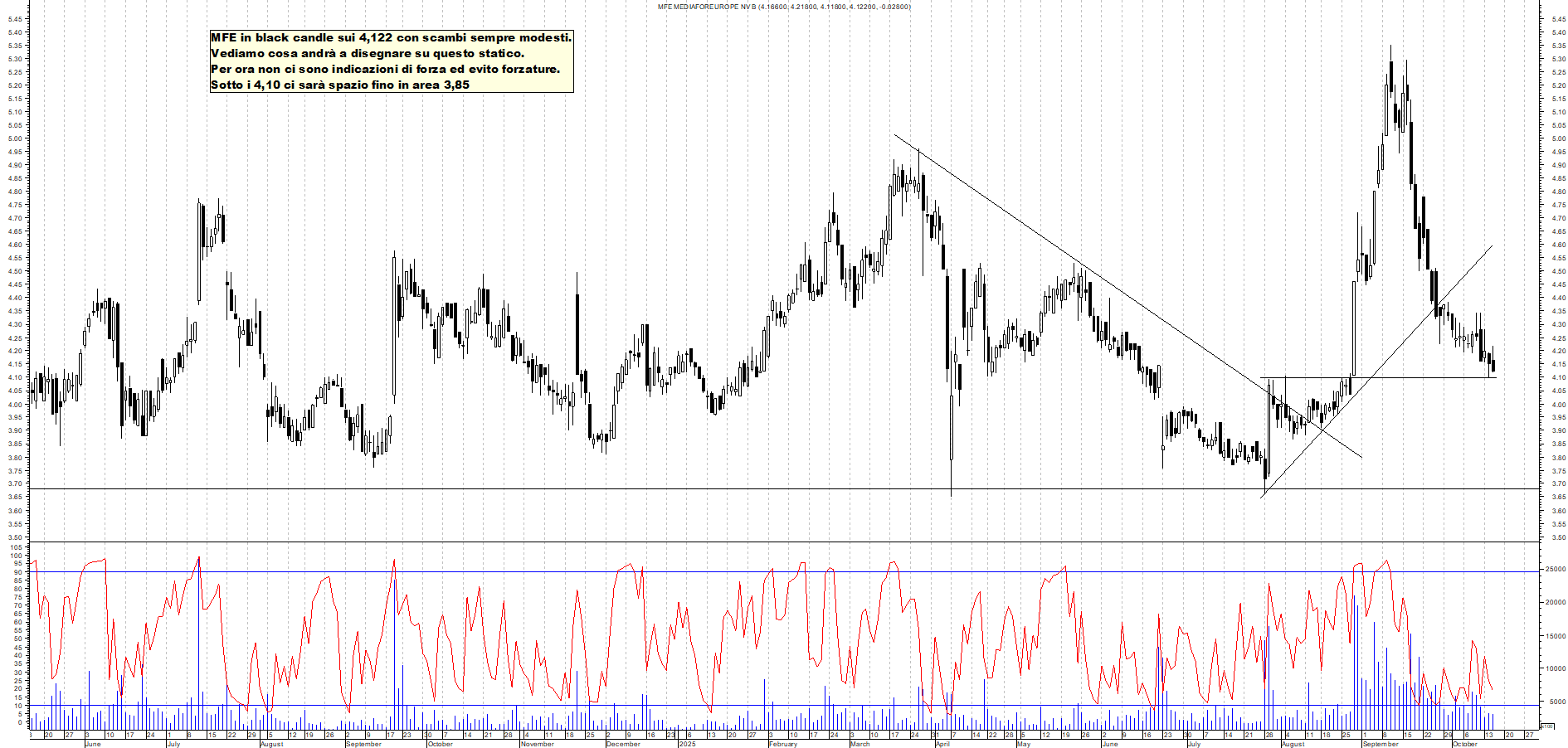Select the yellow annotation text box
Viewport: 1568px width, 748px height.
coord(391,61)
